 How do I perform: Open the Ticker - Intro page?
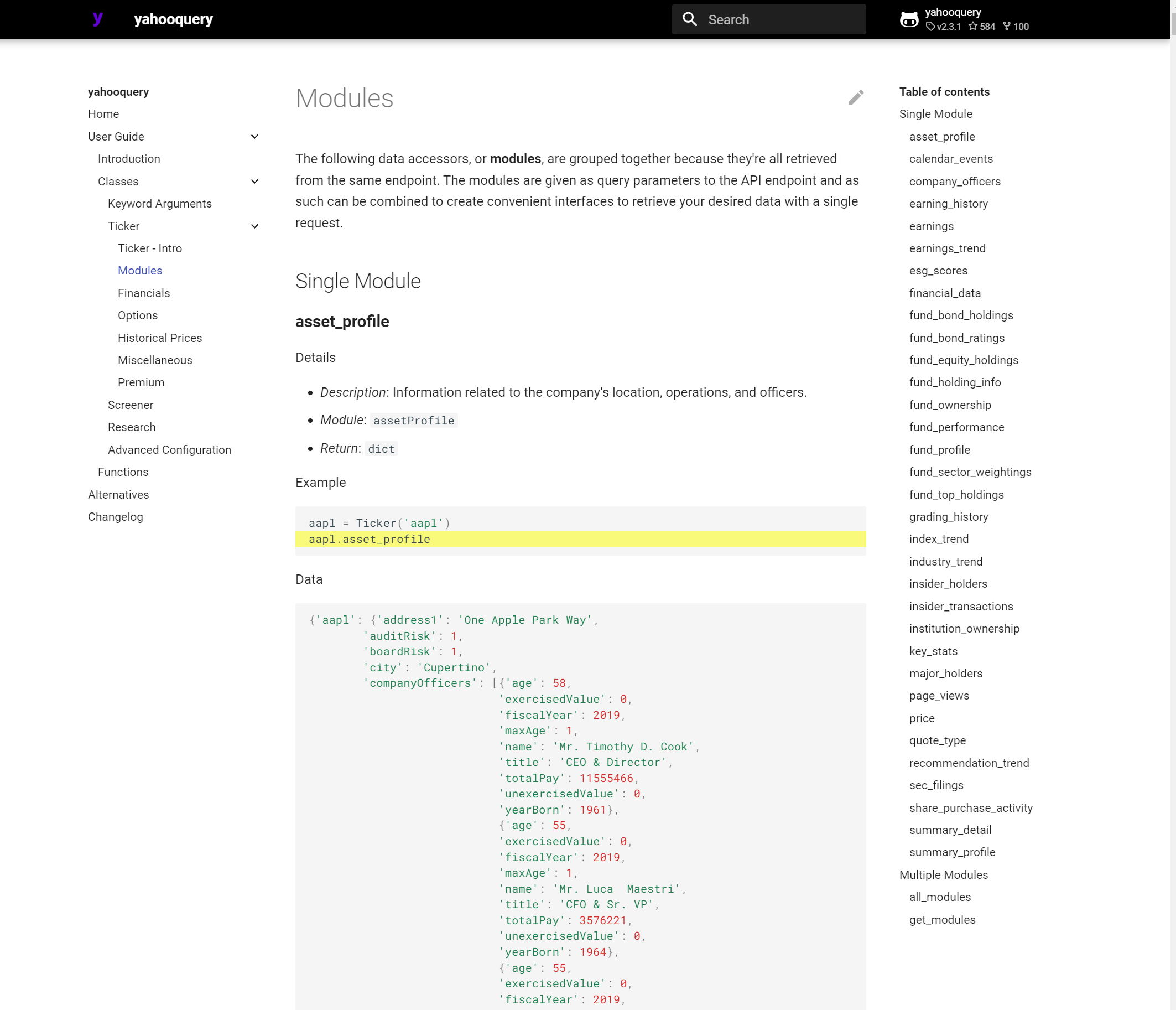(150, 248)
